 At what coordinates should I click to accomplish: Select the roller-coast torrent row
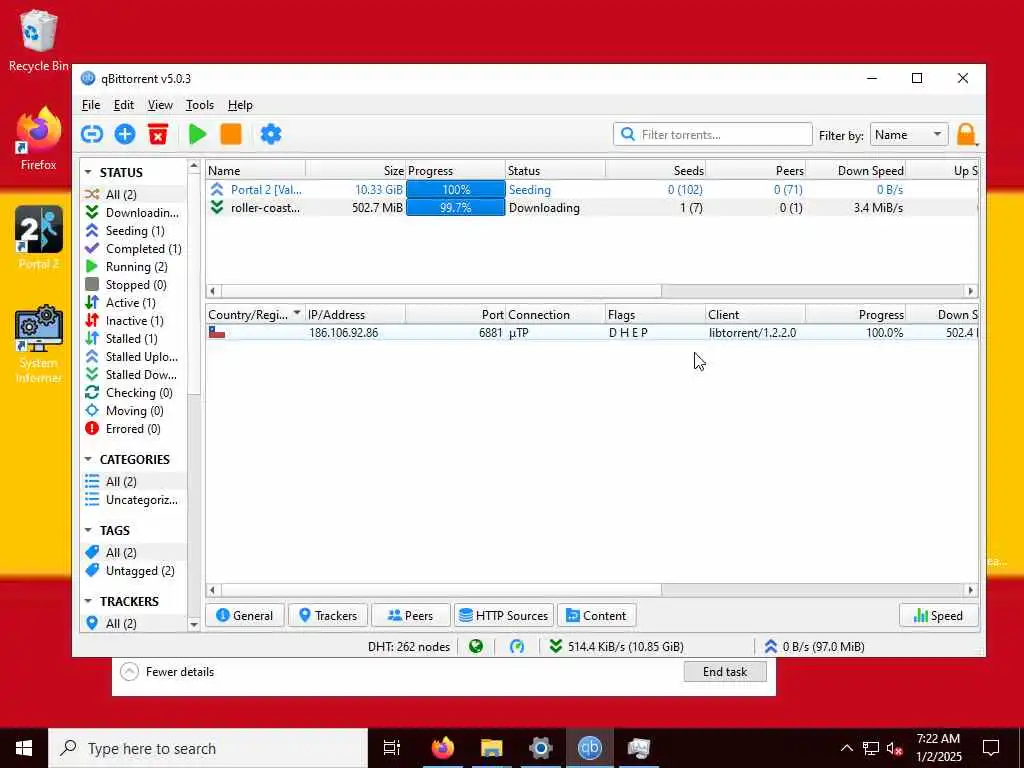click(592, 208)
